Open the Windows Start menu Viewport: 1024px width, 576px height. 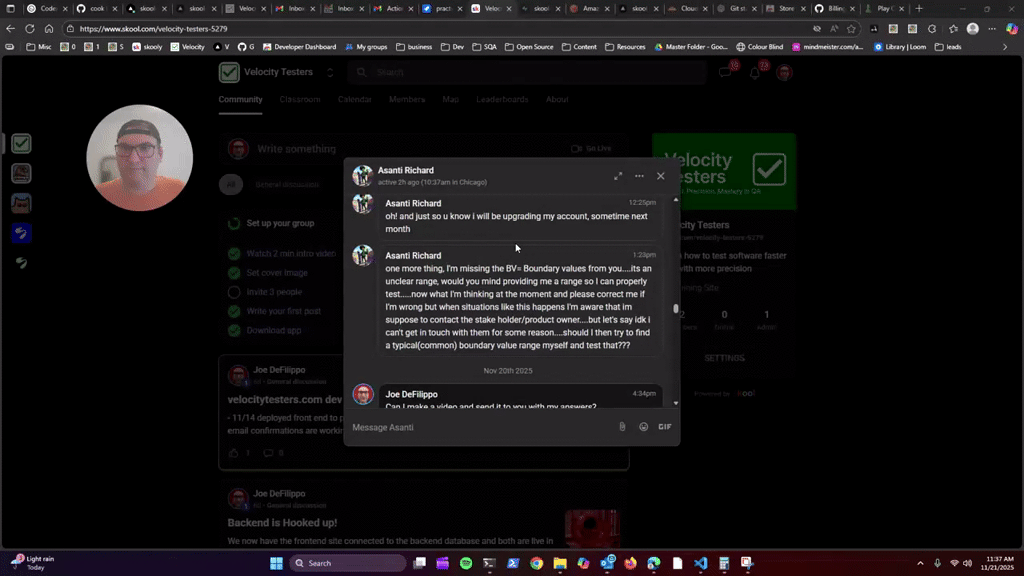[x=276, y=563]
